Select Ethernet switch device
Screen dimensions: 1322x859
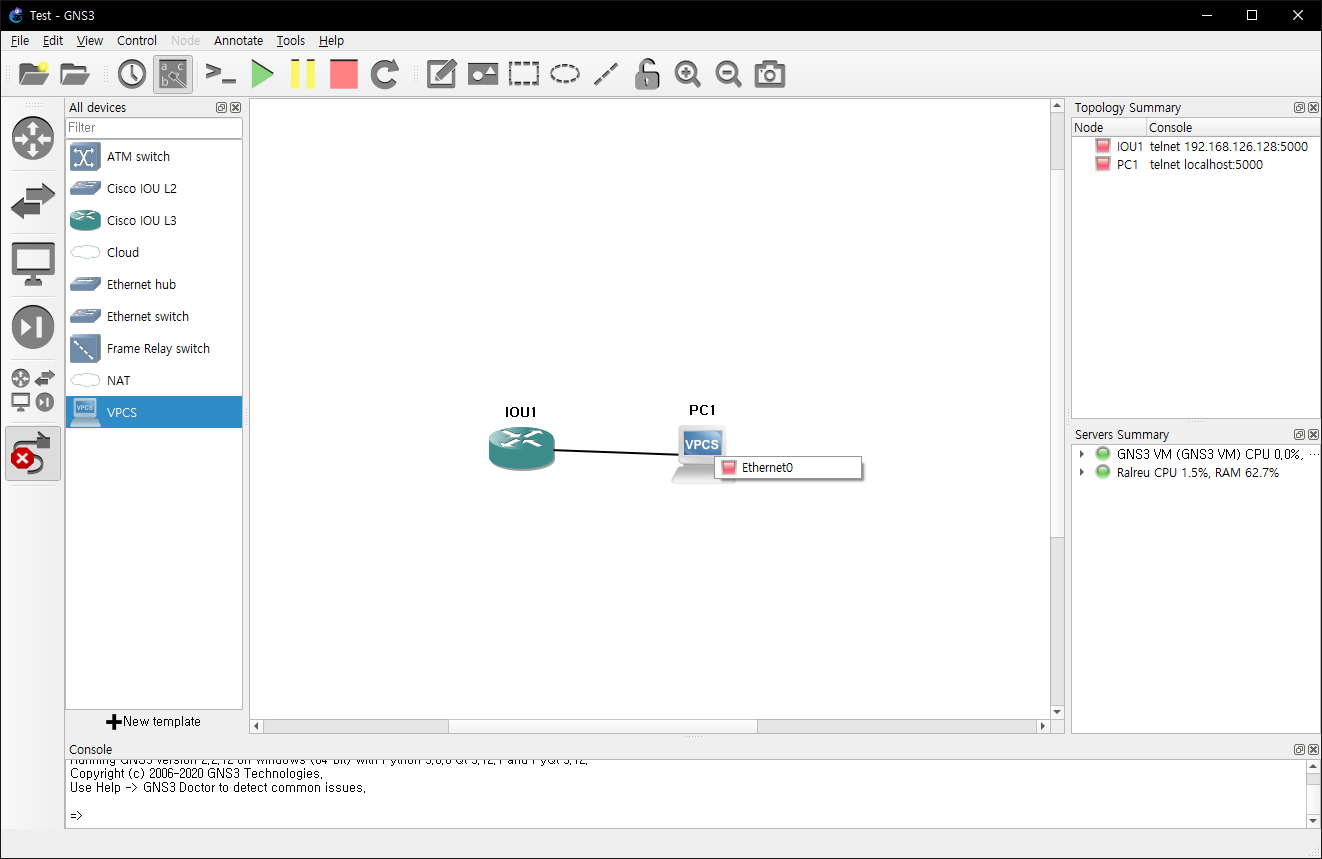point(154,316)
